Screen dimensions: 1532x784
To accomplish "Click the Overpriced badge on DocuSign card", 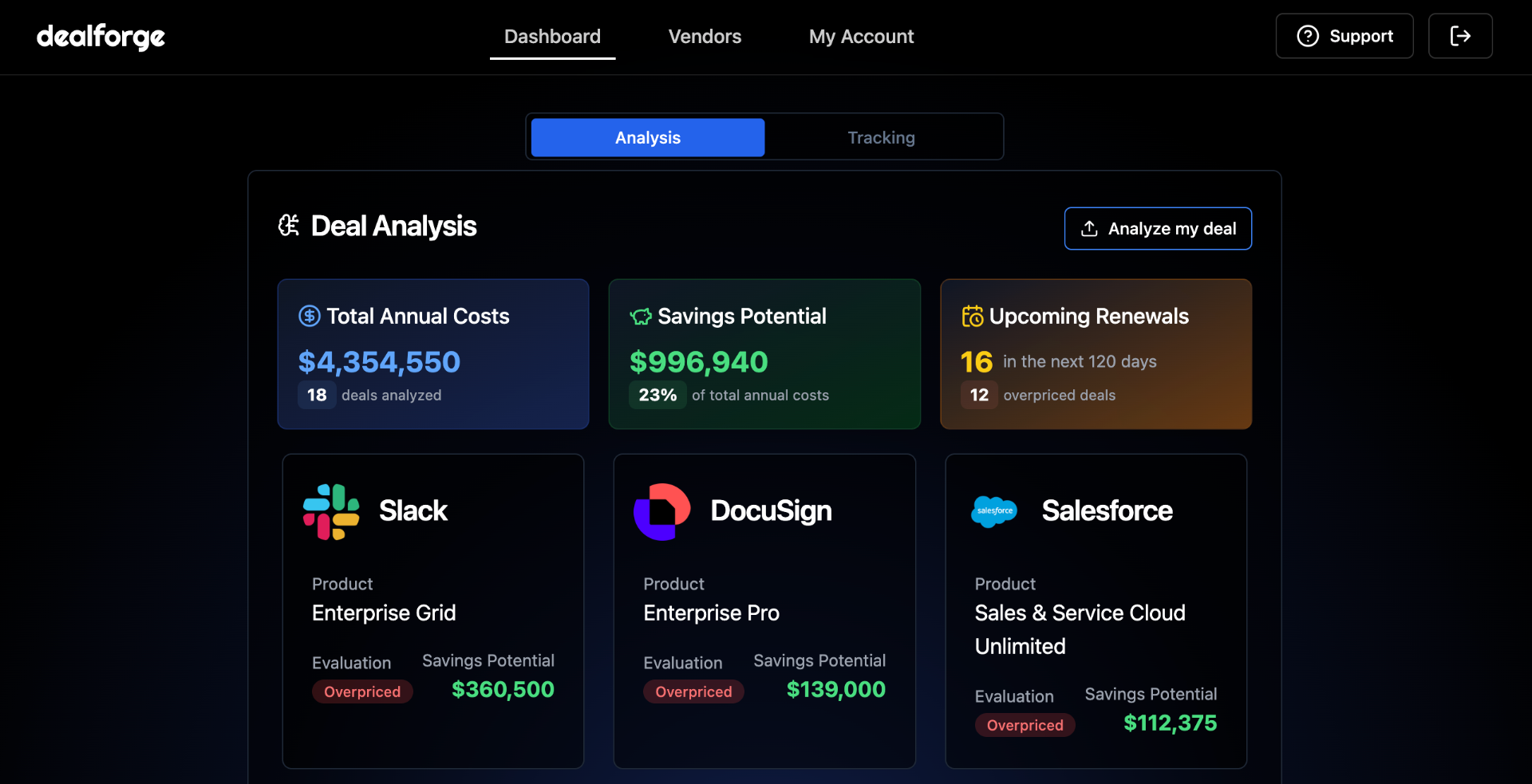I will click(x=693, y=691).
